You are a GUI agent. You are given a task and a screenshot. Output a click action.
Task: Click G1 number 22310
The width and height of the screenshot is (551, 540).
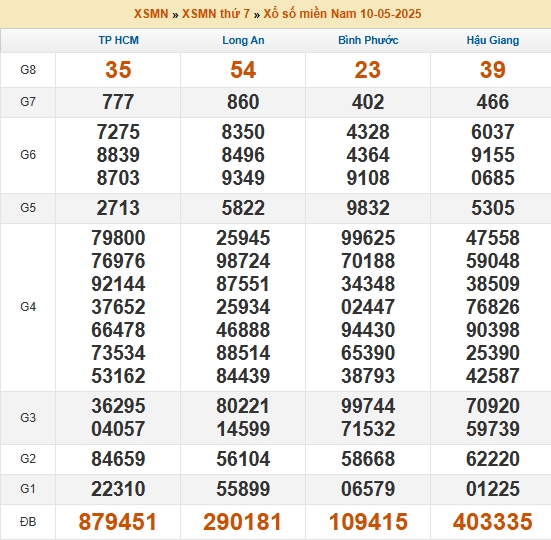click(x=118, y=489)
